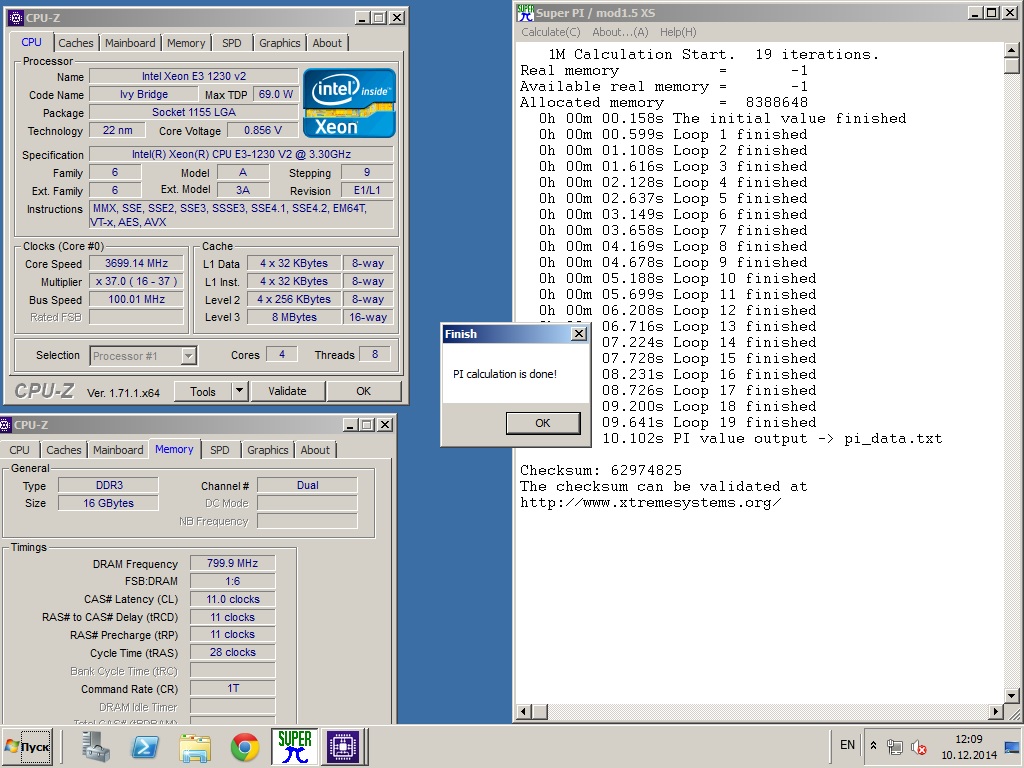1024x768 pixels.
Task: Click the 'PI calculation is done!' message
Action: (505, 374)
